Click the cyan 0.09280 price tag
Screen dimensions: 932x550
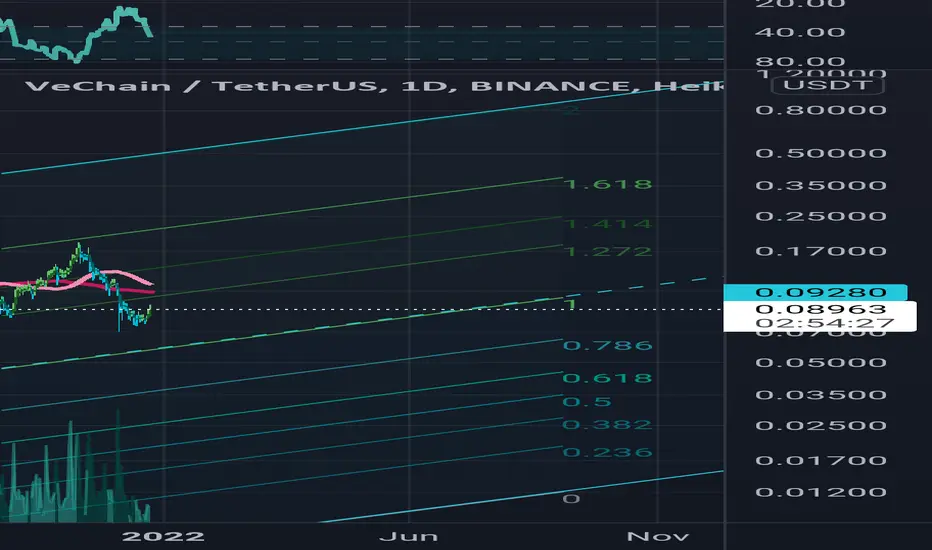click(x=815, y=293)
